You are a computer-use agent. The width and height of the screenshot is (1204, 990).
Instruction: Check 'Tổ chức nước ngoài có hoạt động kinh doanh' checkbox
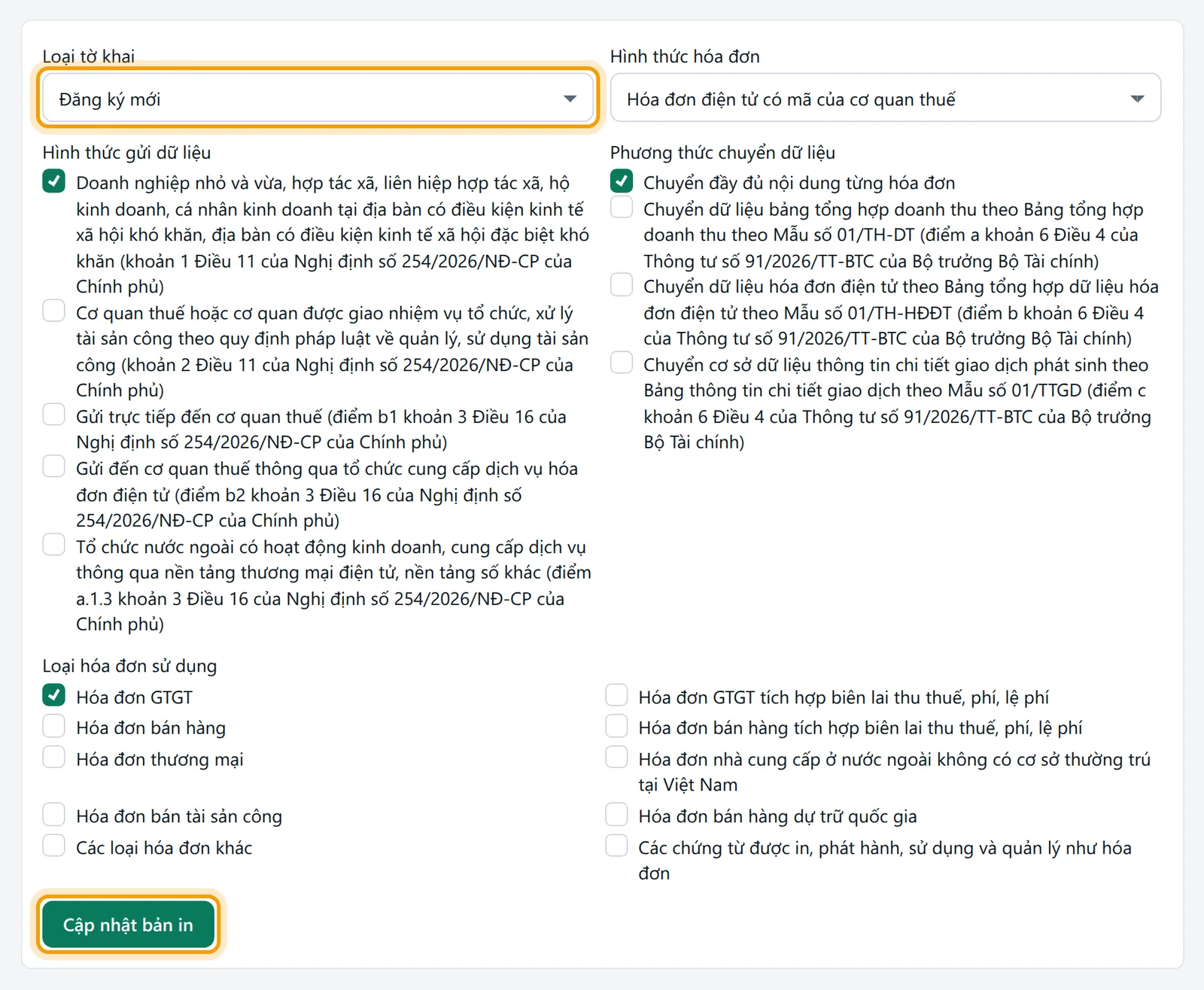click(x=53, y=545)
